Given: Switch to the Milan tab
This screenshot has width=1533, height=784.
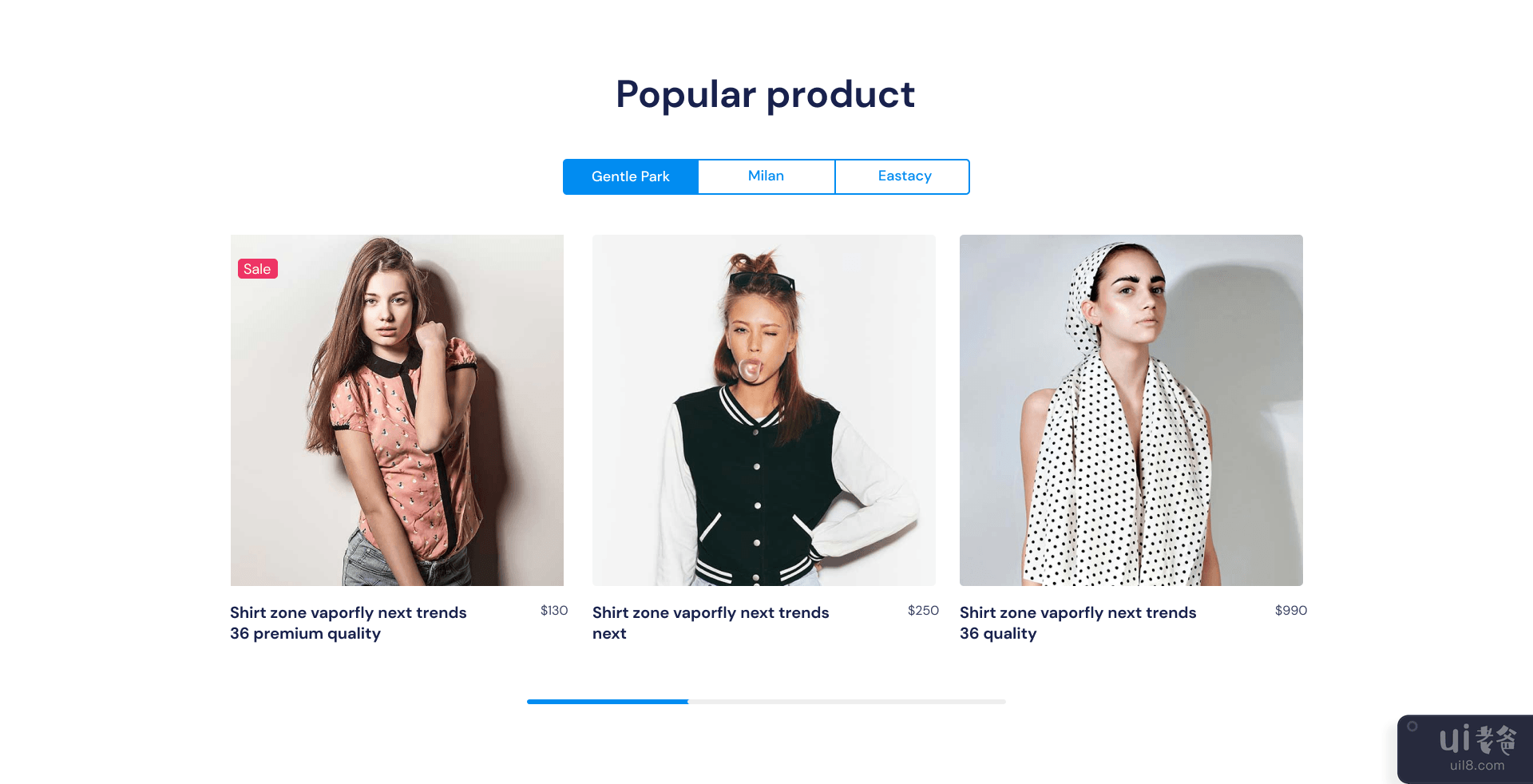Looking at the screenshot, I should tap(766, 176).
